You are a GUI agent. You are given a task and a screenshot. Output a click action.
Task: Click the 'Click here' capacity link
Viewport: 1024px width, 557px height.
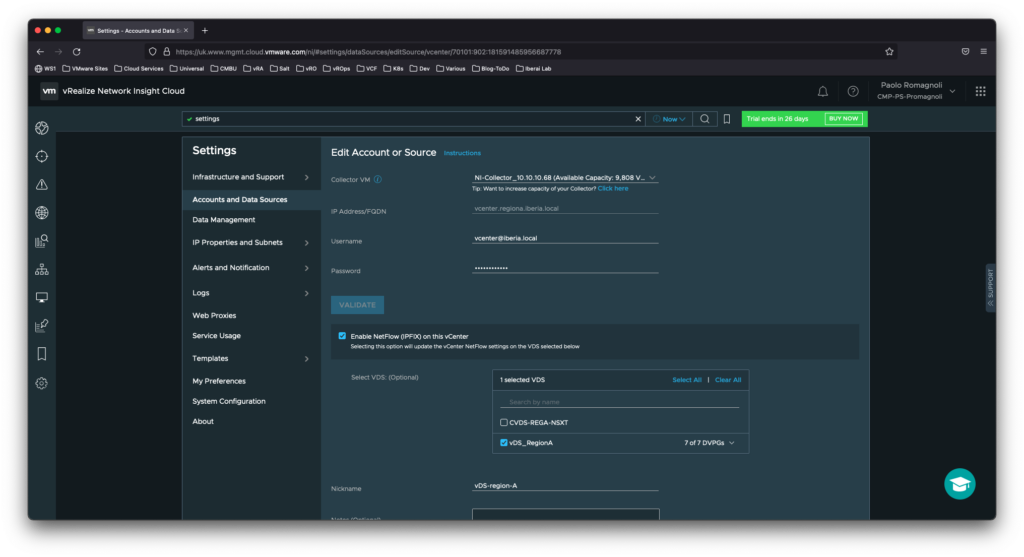(613, 189)
